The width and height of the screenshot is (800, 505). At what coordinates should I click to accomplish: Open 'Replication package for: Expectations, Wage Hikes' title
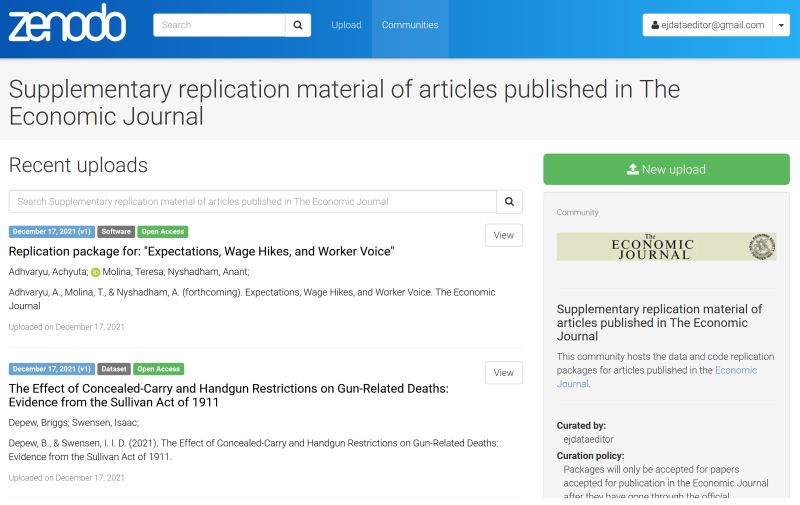[x=202, y=251]
